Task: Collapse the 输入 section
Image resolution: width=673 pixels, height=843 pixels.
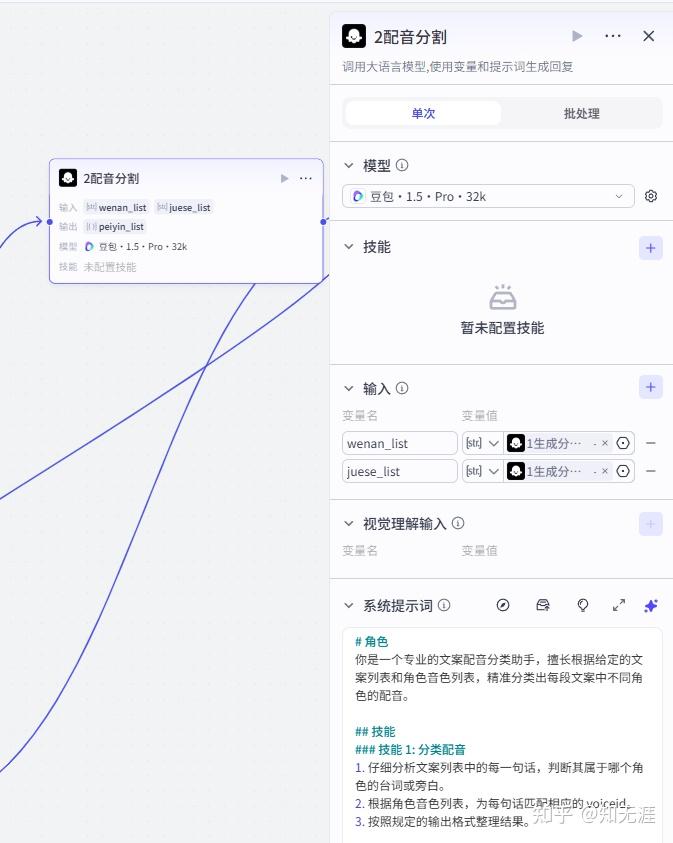Action: 349,388
